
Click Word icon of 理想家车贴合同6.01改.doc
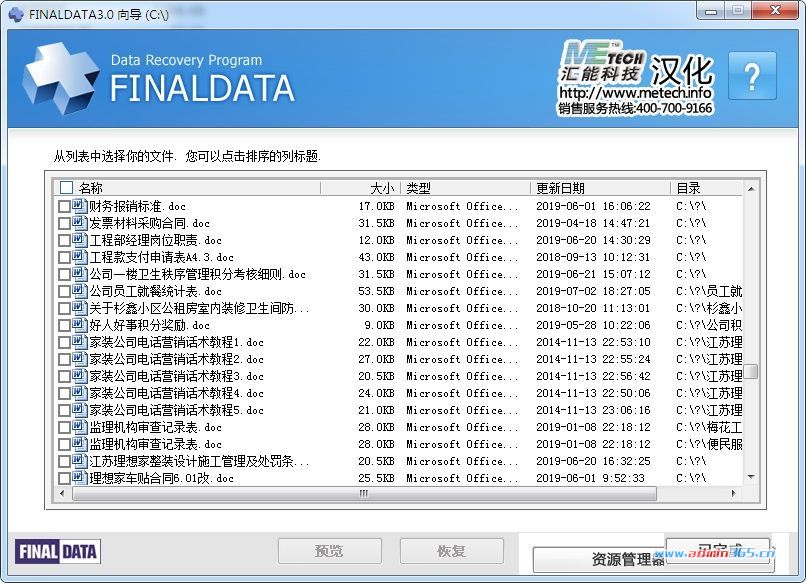pos(79,477)
